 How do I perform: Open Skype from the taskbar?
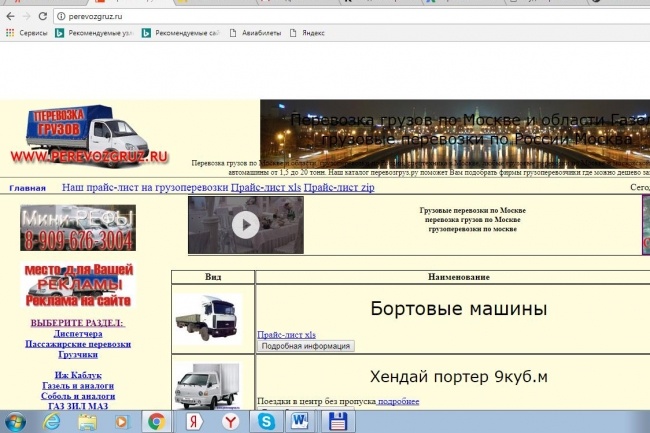point(266,422)
